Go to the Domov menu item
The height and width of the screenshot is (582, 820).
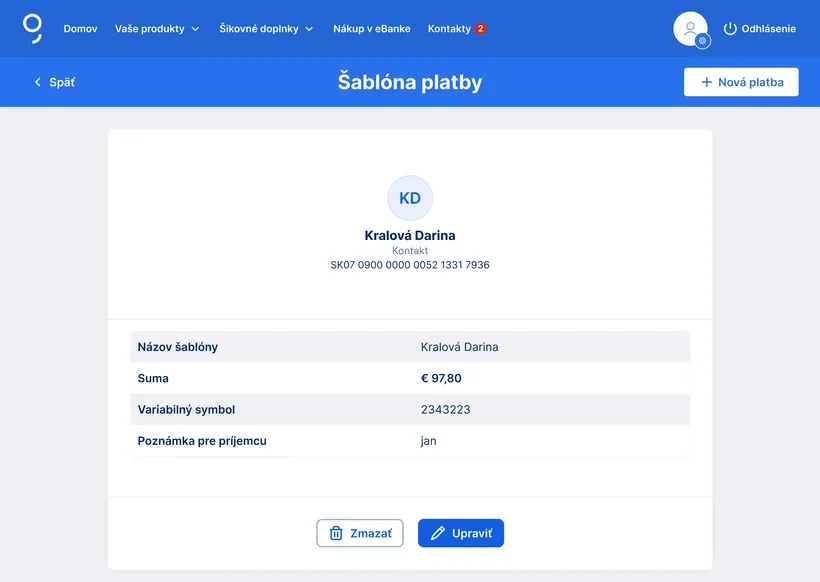click(x=80, y=29)
